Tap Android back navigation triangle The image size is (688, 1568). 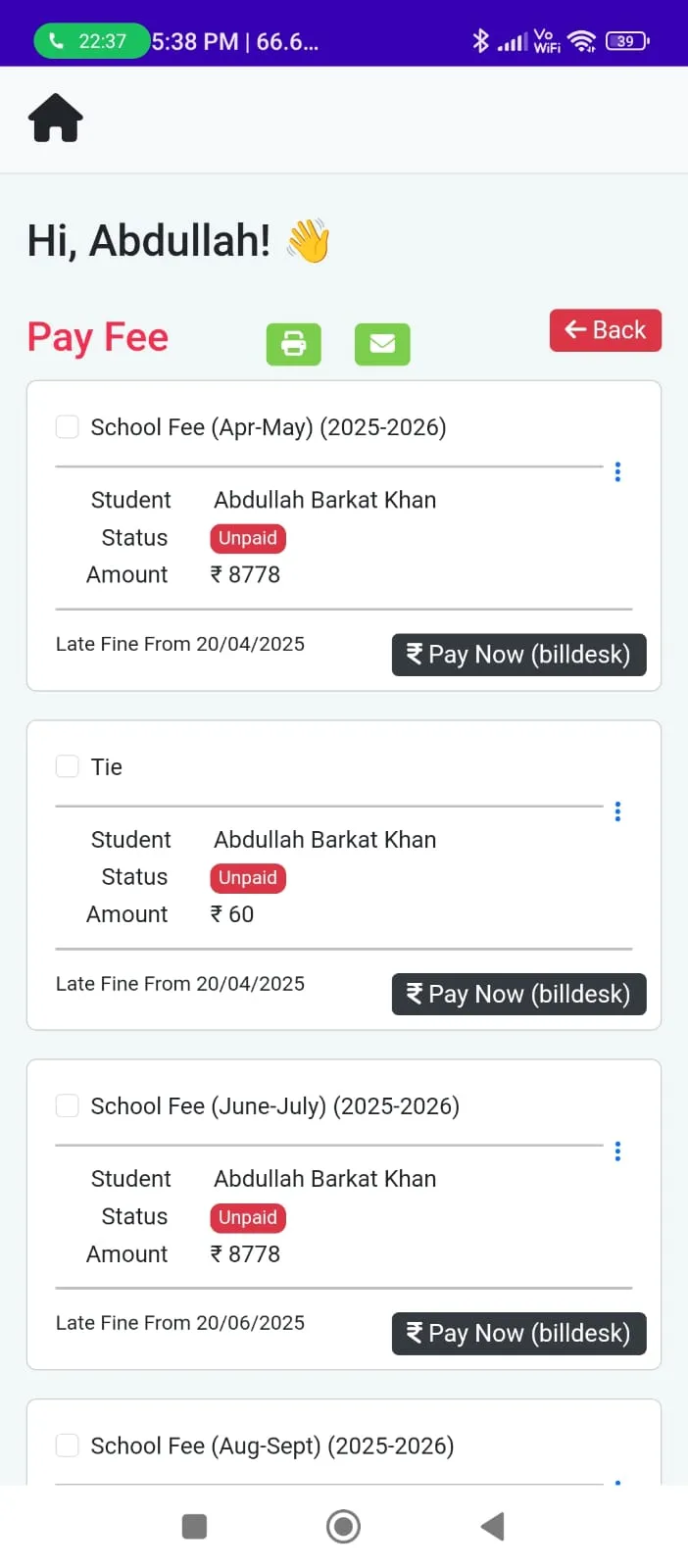[492, 1526]
